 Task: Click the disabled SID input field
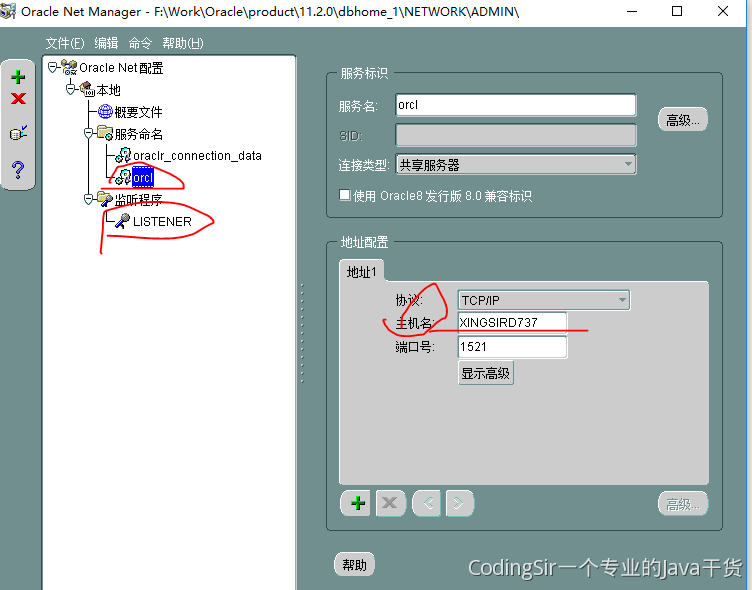[x=516, y=135]
